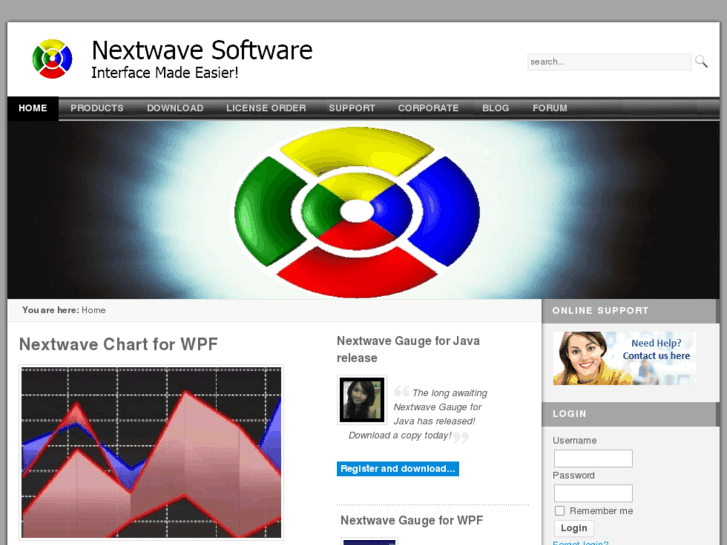Open the Corporate menu

(428, 108)
